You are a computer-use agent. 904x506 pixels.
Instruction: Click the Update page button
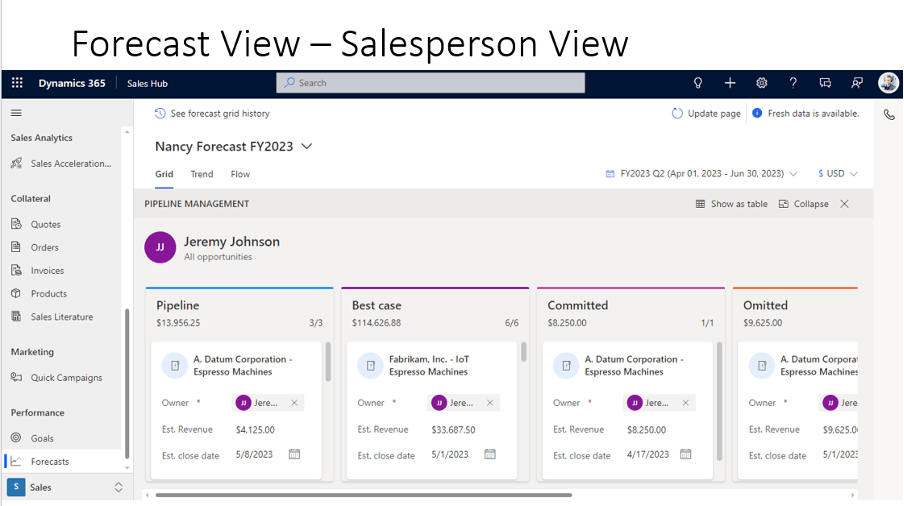click(706, 114)
